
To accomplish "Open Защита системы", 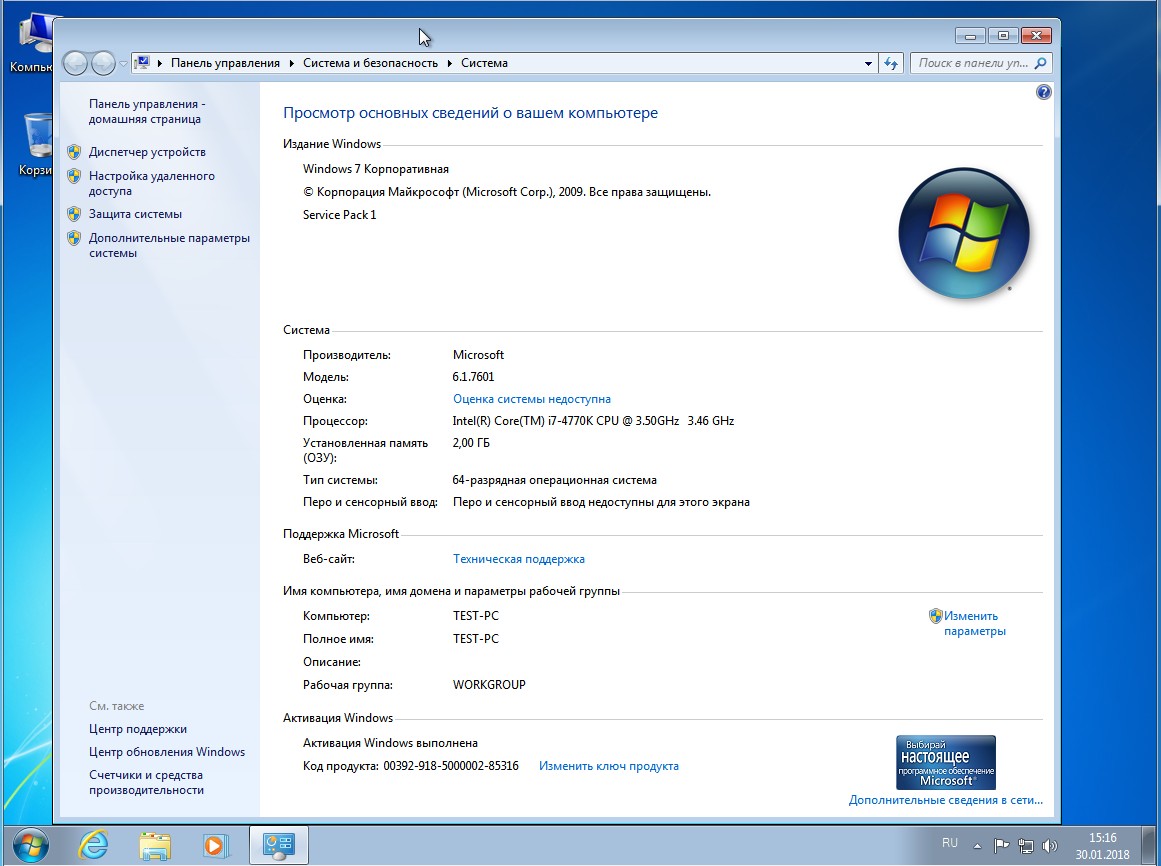I will pos(135,214).
